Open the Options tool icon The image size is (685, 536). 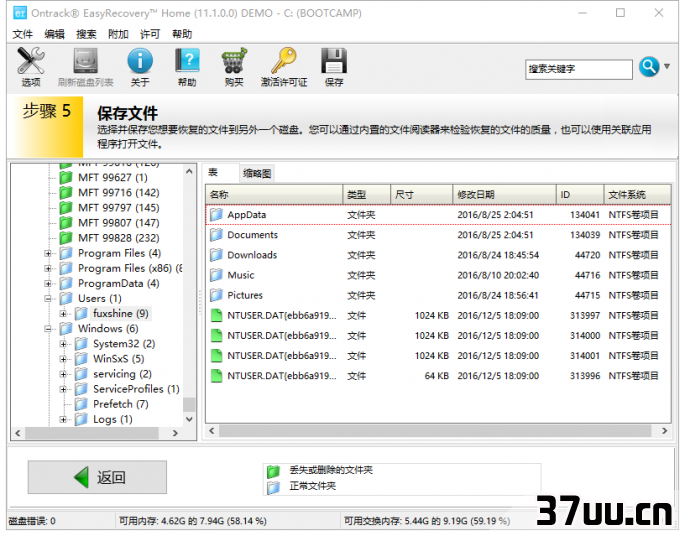point(31,61)
